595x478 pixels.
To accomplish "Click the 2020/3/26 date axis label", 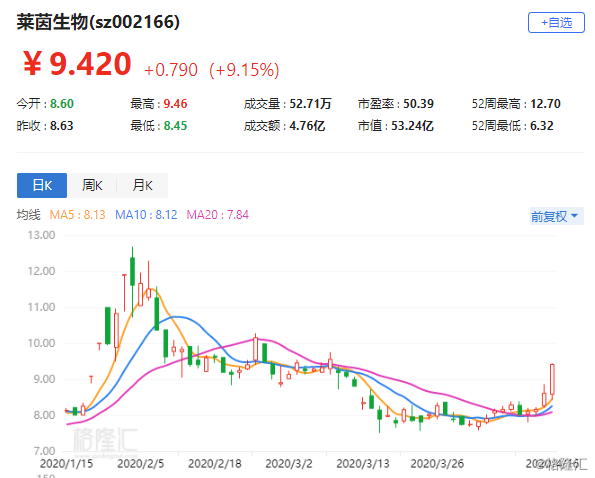I will click(x=437, y=464).
